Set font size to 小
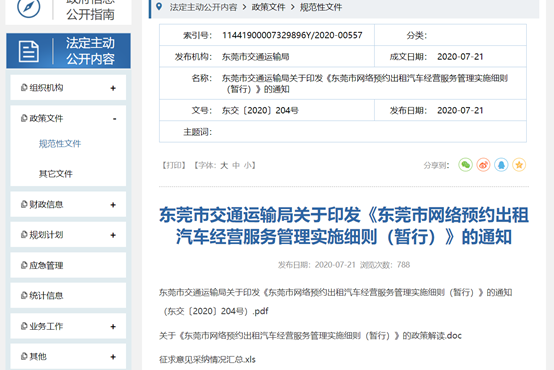The width and height of the screenshot is (554, 370). [x=248, y=165]
